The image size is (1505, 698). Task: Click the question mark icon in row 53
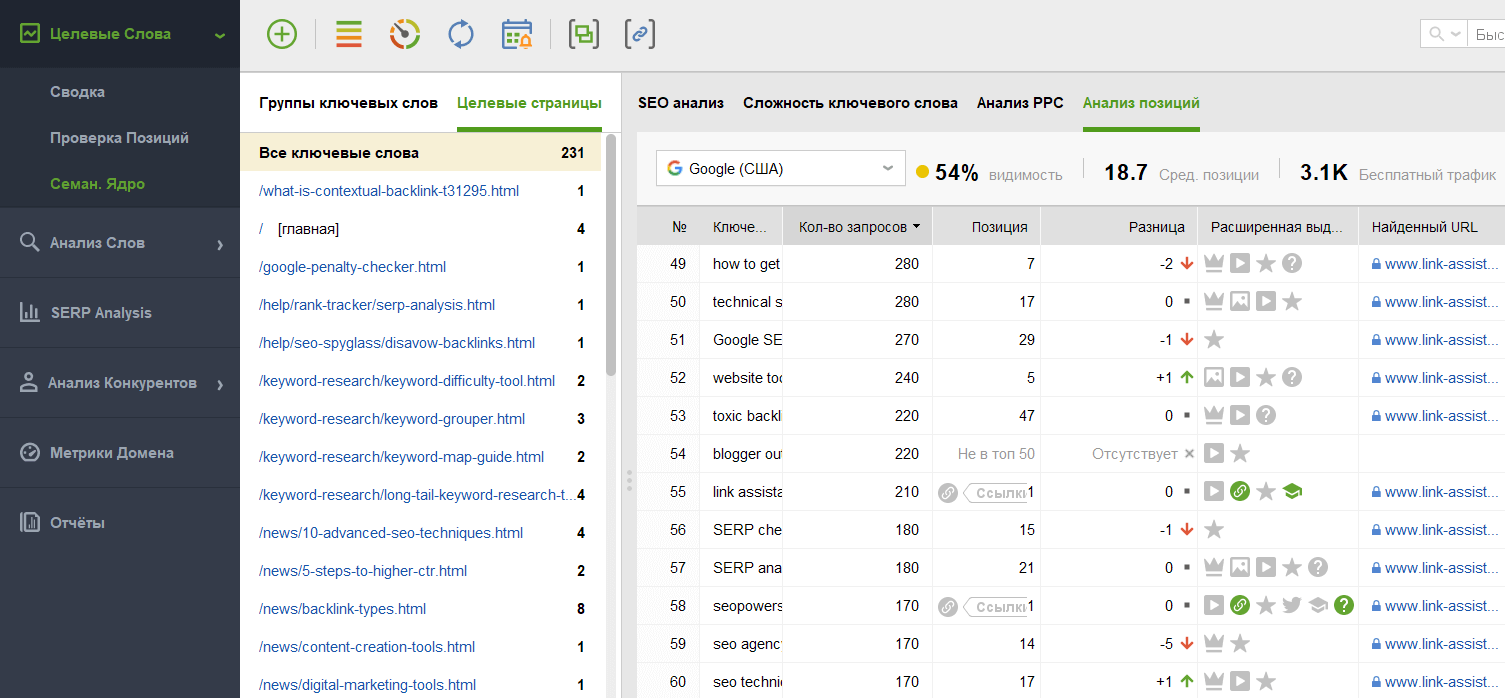click(1266, 416)
